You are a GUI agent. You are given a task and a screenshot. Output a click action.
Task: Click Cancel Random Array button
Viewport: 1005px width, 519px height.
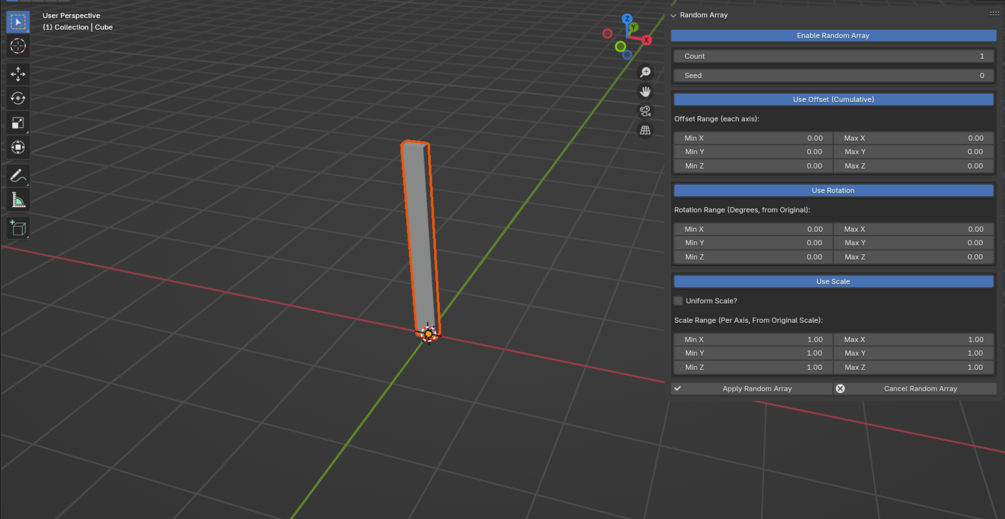915,388
